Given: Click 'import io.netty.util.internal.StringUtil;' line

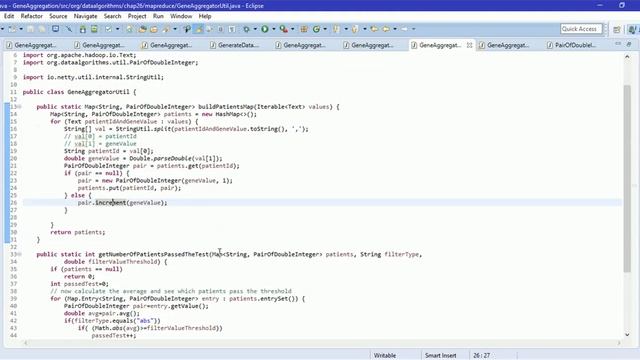Looking at the screenshot, I should pos(93,77).
